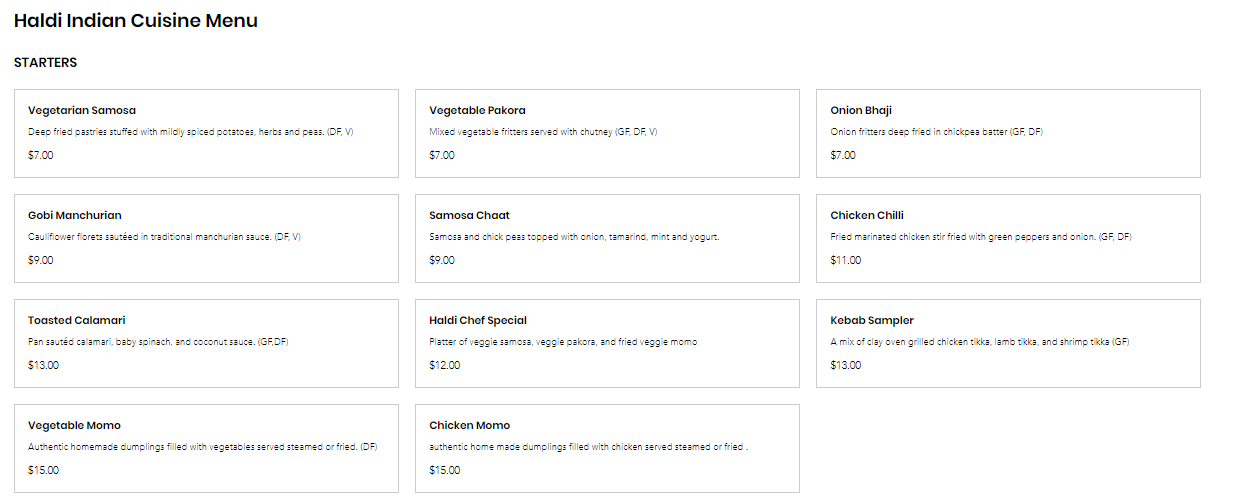Open the Toasted Calamari item title
Viewport: 1259px width, 500px height.
(77, 320)
